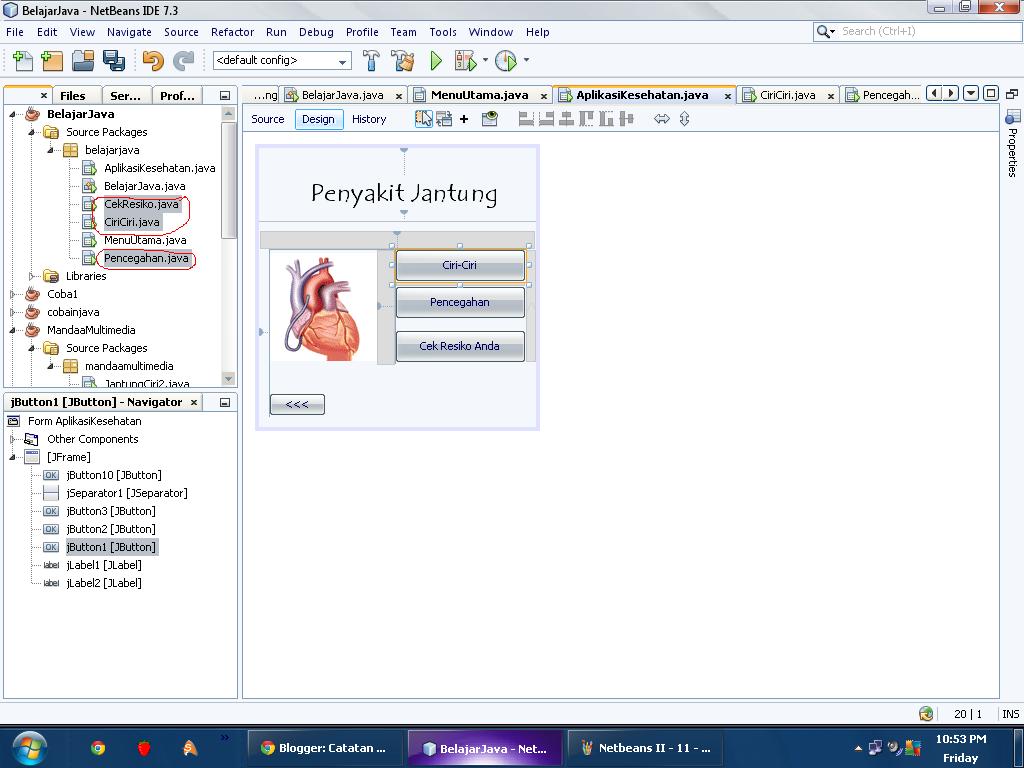Expand the Coba1 project
The image size is (1024, 768).
12,295
